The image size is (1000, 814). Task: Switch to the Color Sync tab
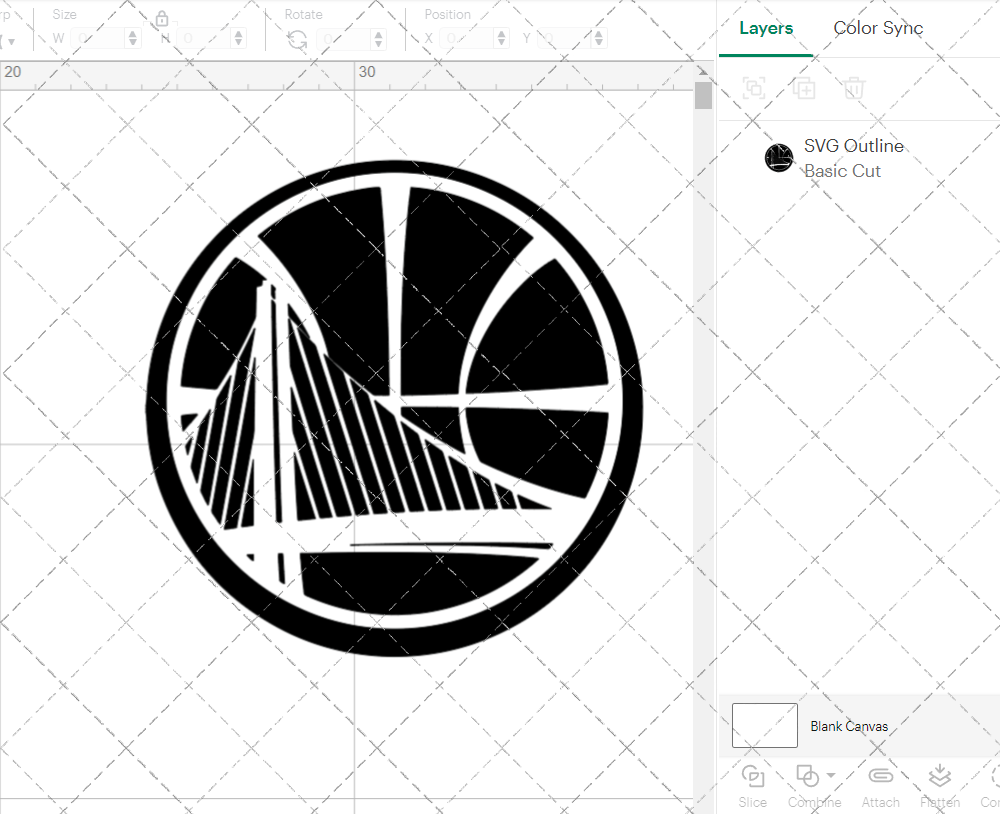click(x=878, y=28)
